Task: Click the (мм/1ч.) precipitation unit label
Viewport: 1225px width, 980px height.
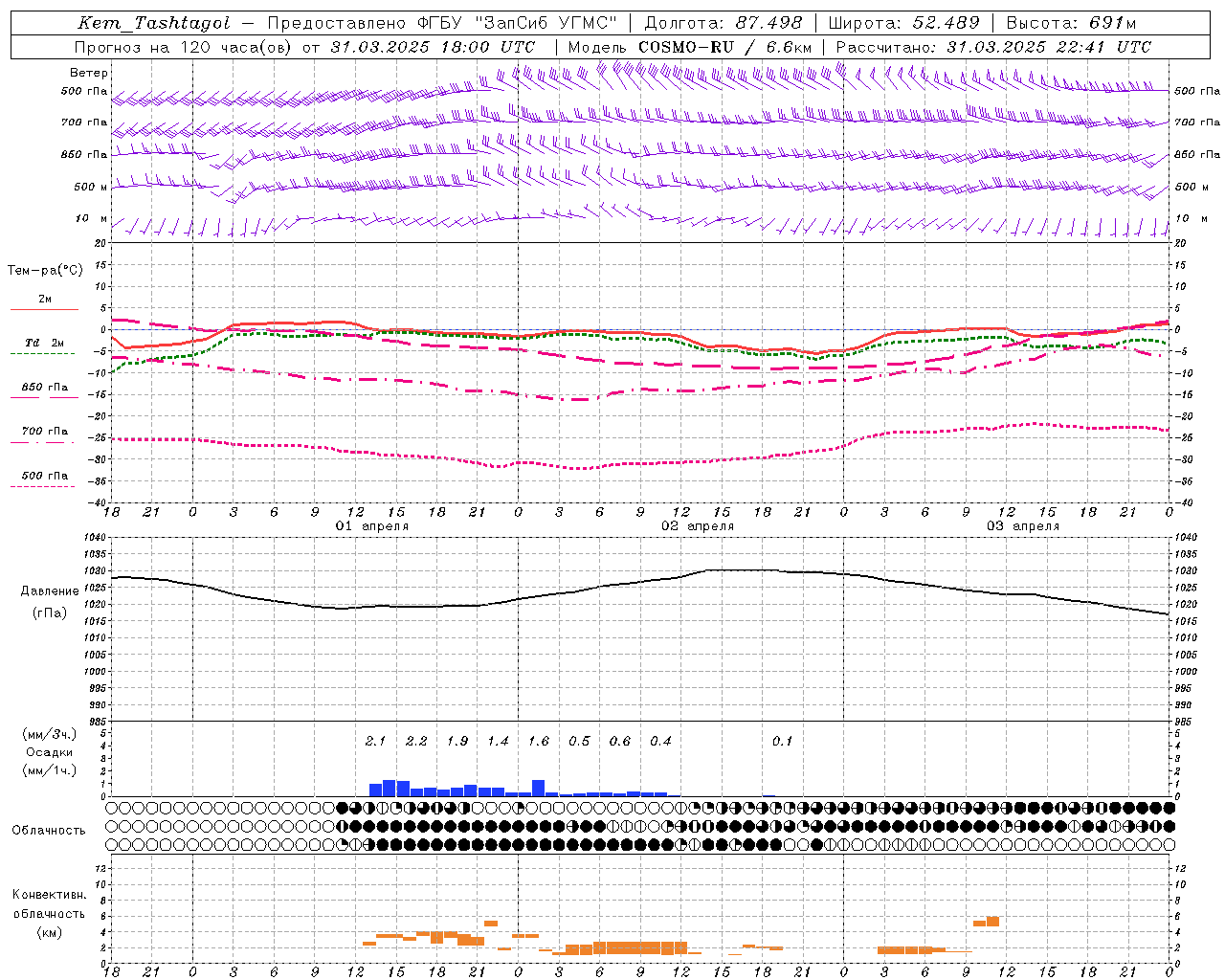Action: [49, 770]
